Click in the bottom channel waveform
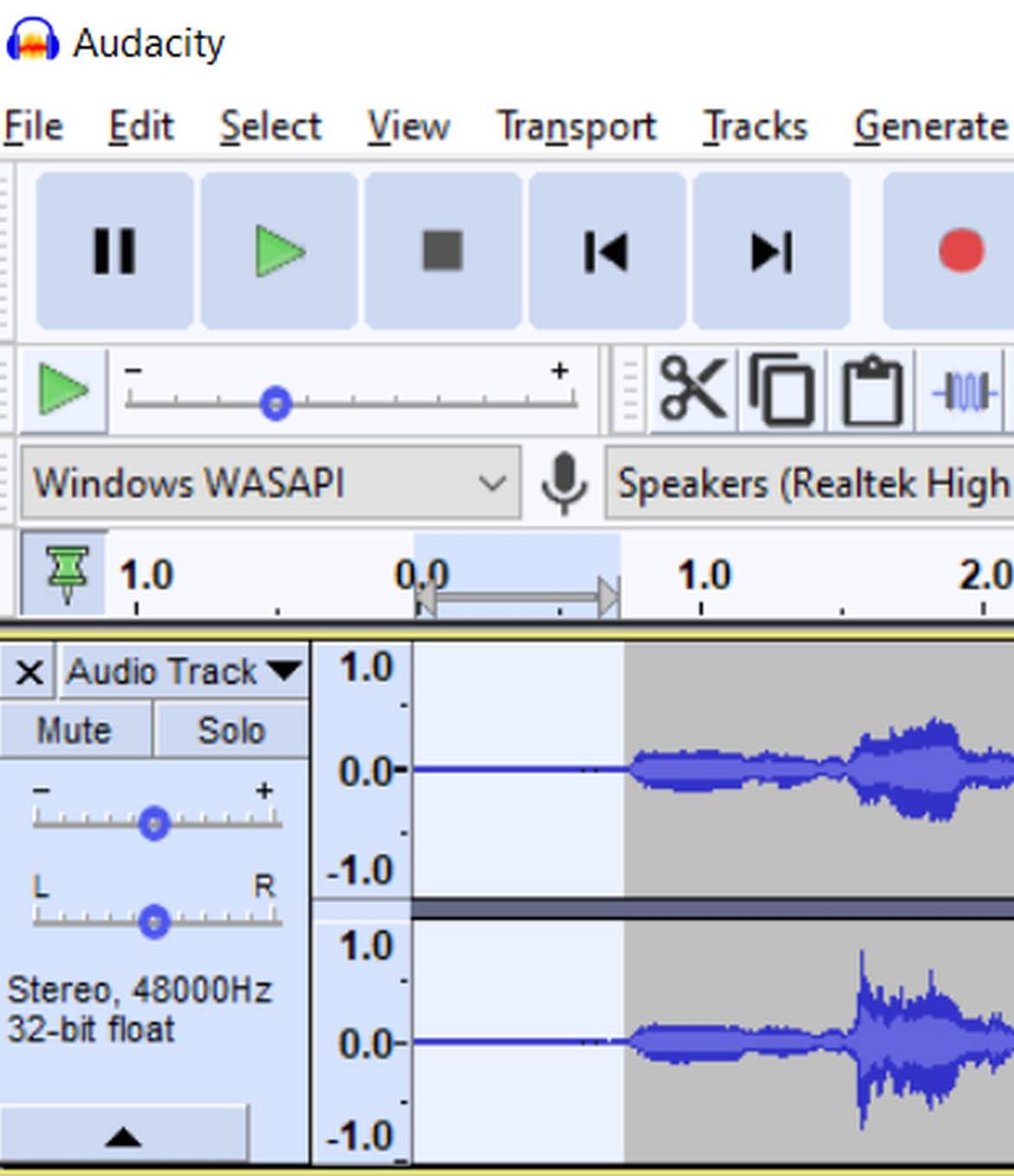Screen dimensions: 1014x1176 714,1042
